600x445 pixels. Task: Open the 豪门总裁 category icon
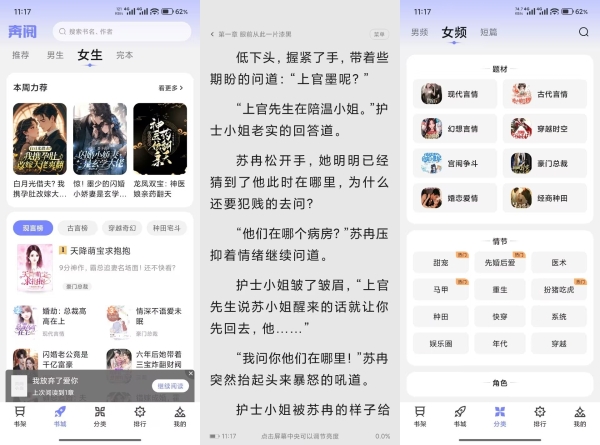(x=521, y=163)
